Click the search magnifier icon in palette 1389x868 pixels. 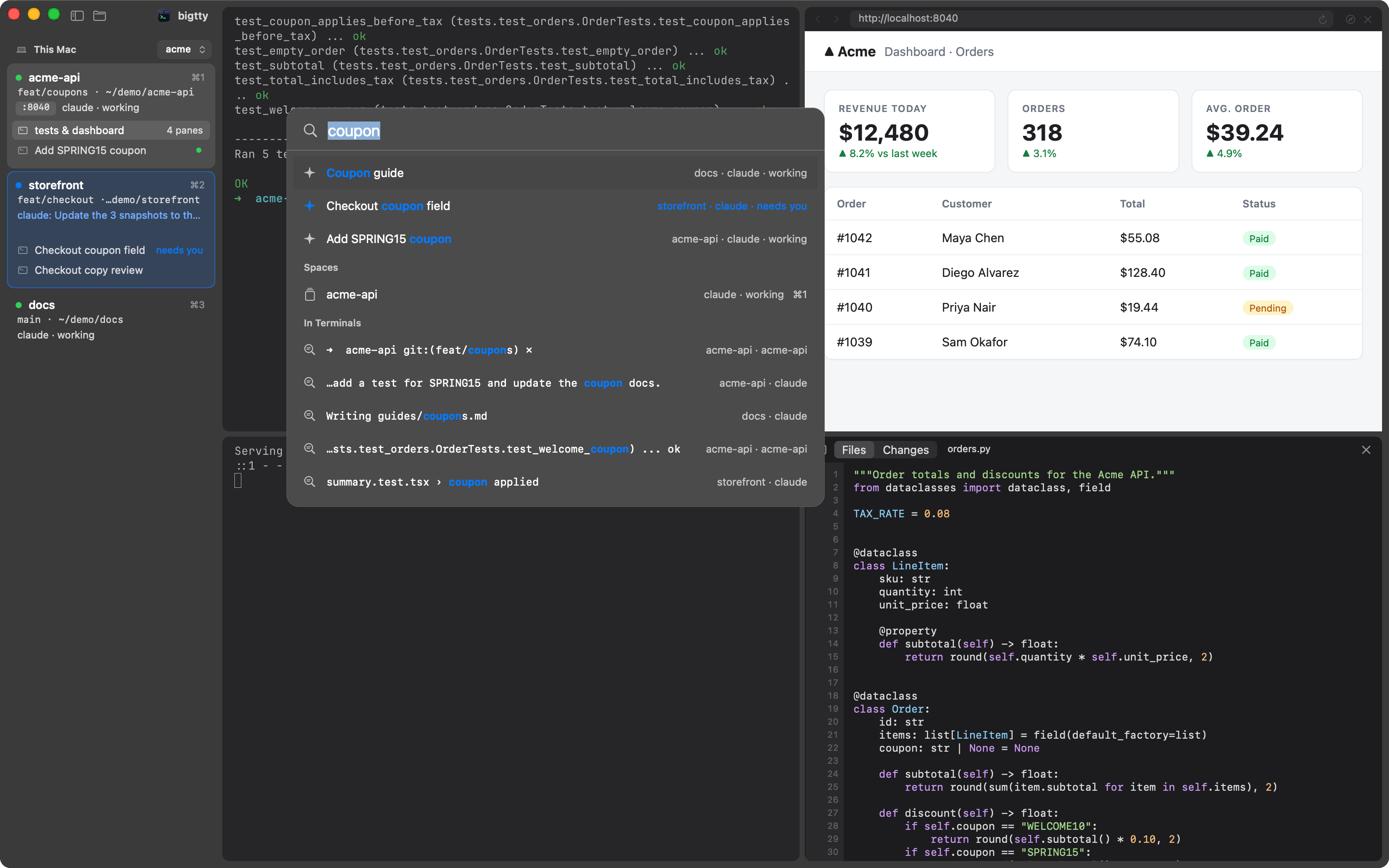310,131
